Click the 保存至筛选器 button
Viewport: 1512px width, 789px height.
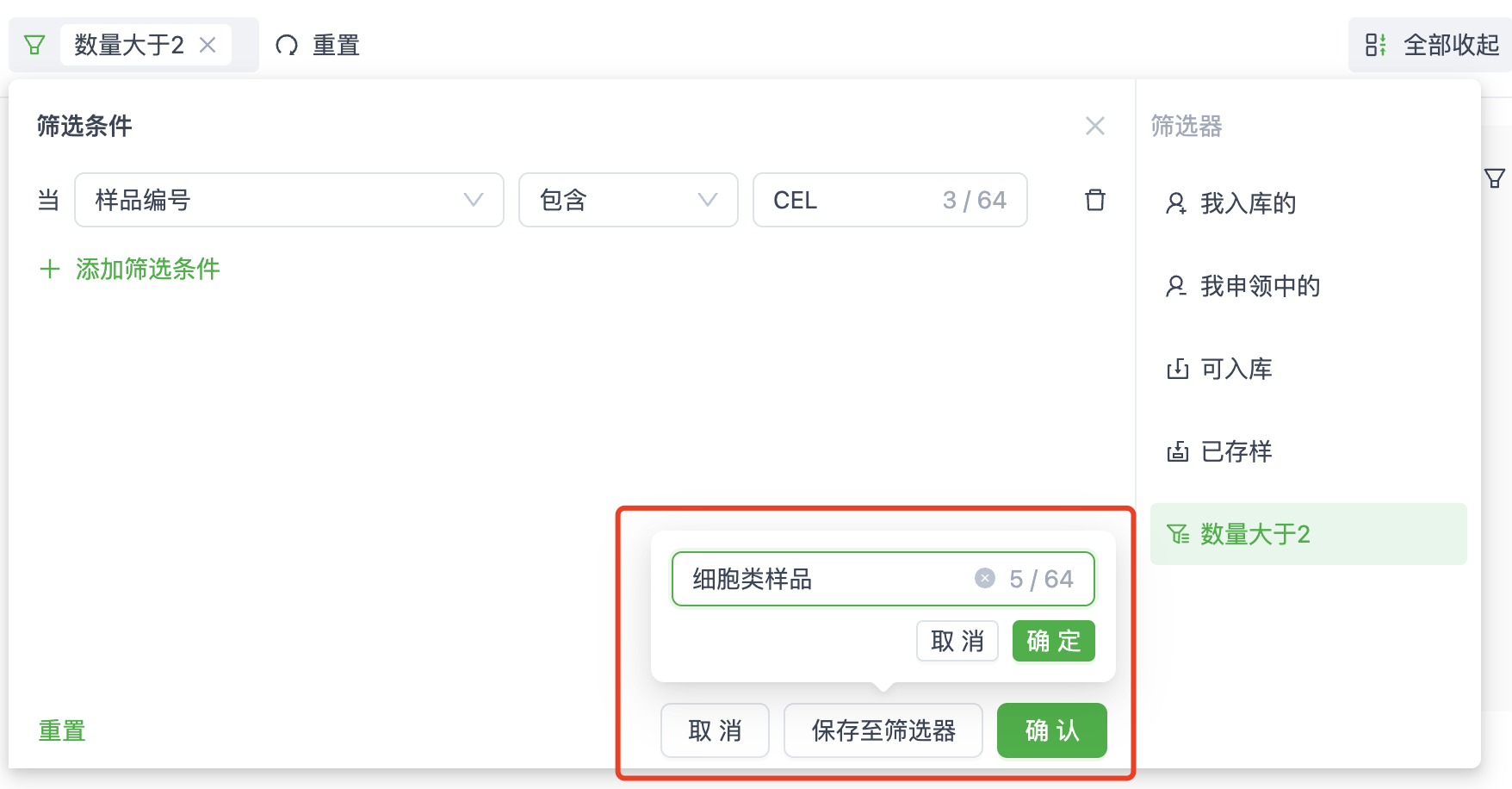coord(883,730)
